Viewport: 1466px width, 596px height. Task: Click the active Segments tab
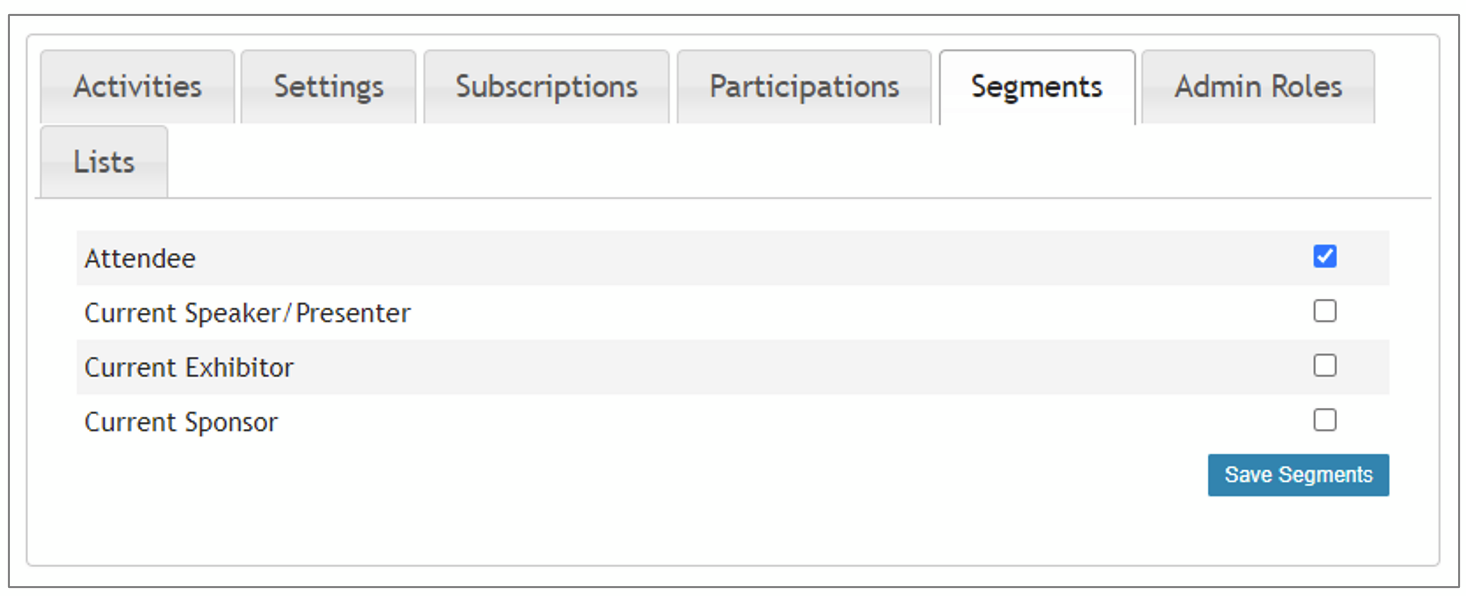(x=1036, y=87)
